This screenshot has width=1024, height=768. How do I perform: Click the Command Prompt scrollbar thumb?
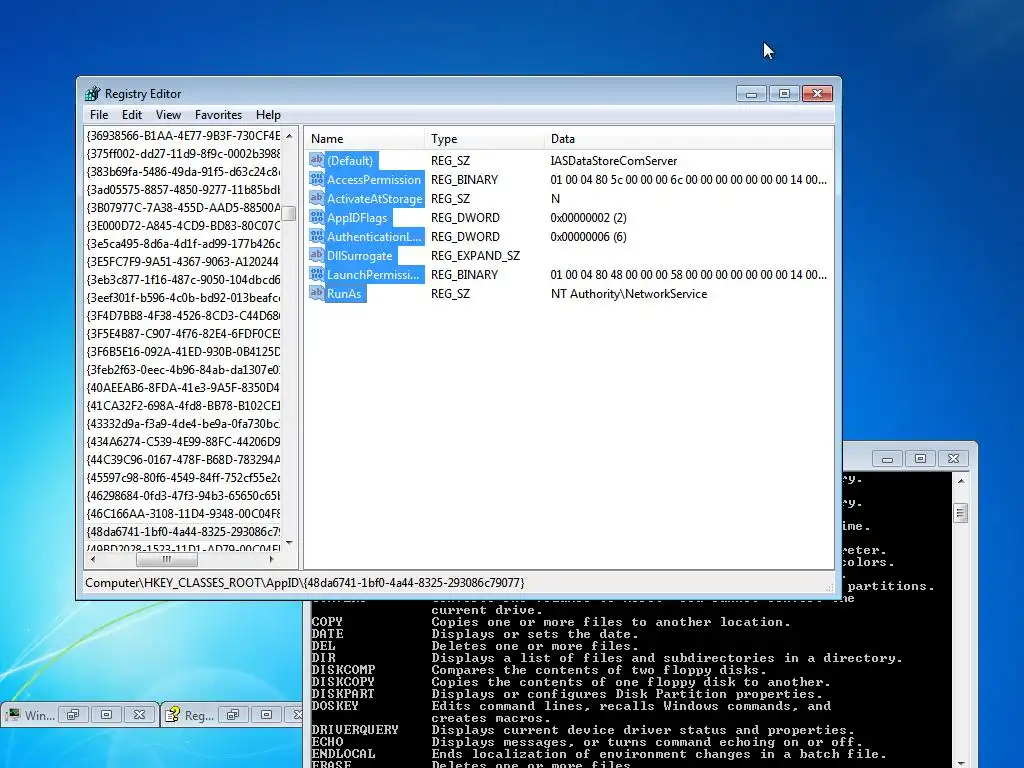point(961,513)
